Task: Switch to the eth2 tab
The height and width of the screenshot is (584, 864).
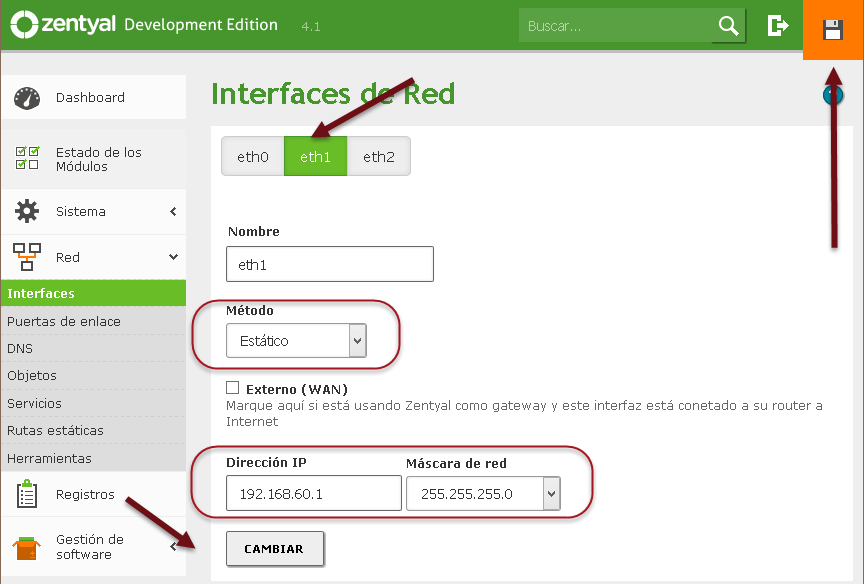Action: pyautogui.click(x=379, y=157)
